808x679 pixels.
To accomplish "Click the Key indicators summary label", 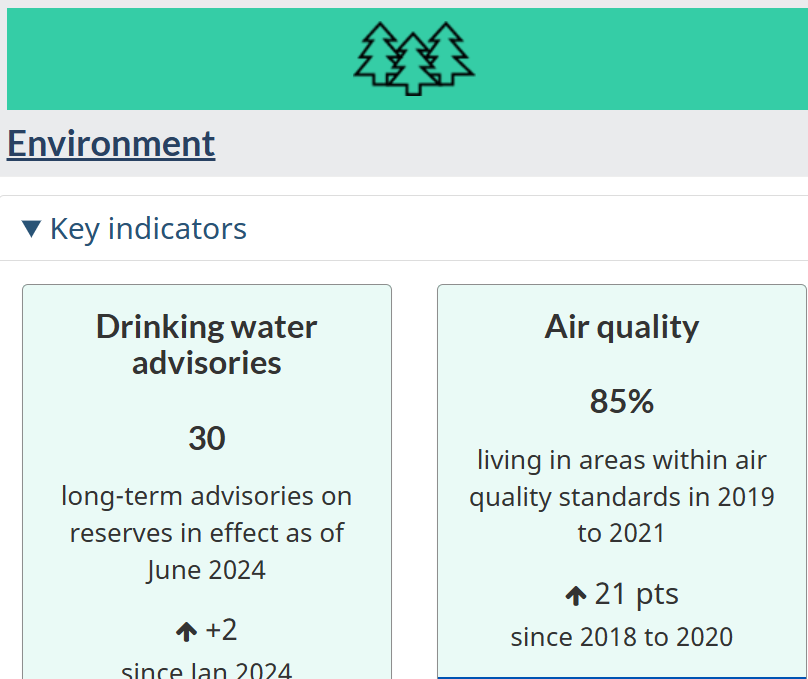I will pos(148,229).
